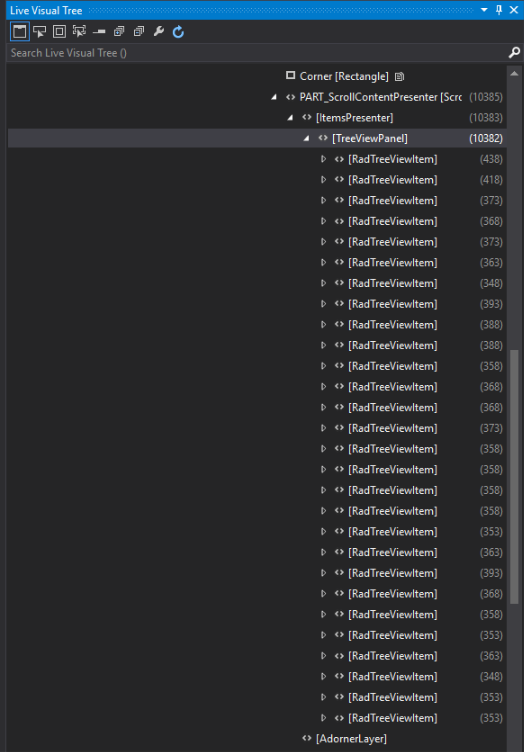Click the descendant count (10382)
524x752 pixels.
tap(486, 138)
